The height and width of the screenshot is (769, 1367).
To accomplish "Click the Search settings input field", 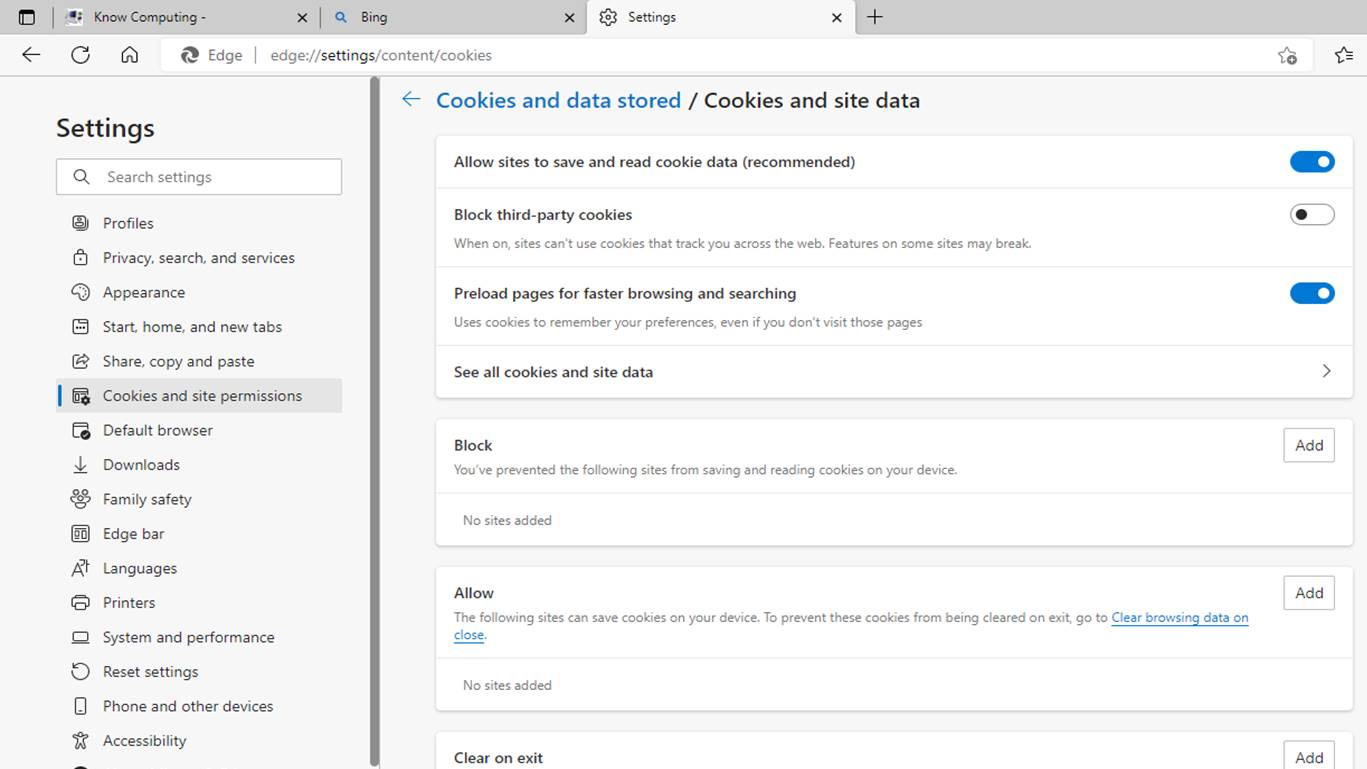I will (210, 177).
